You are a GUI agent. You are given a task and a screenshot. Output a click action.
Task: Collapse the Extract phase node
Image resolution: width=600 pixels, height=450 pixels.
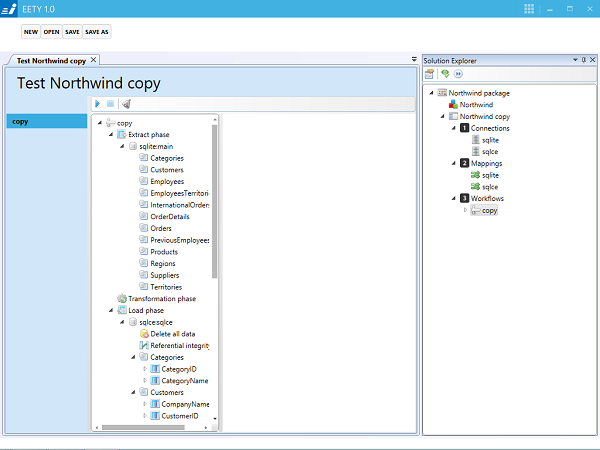pyautogui.click(x=111, y=134)
